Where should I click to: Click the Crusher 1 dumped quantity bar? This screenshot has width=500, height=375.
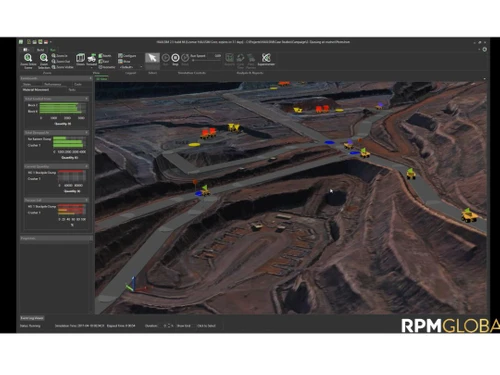(x=68, y=145)
